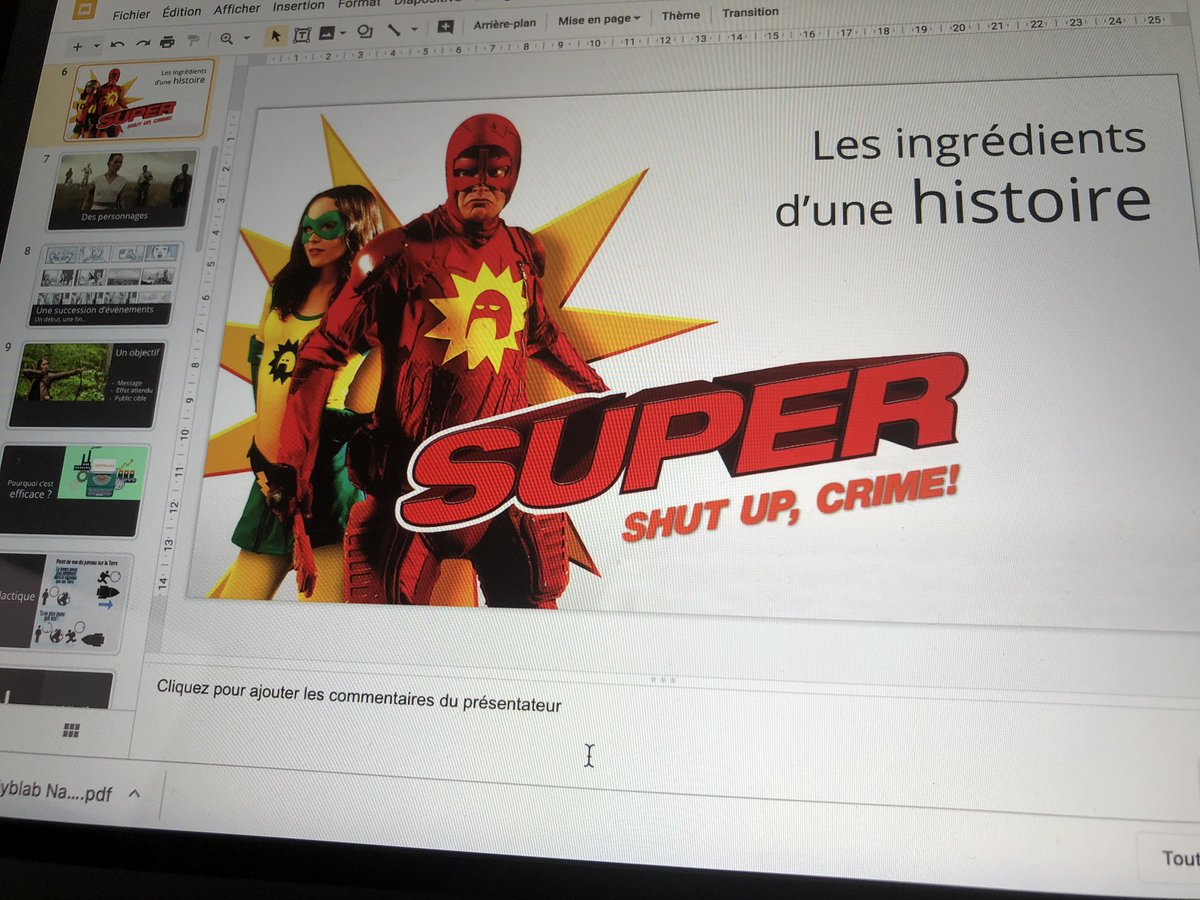Select slide 7 'Des personnages' thumbnail
This screenshot has width=1200, height=900.
tap(122, 190)
